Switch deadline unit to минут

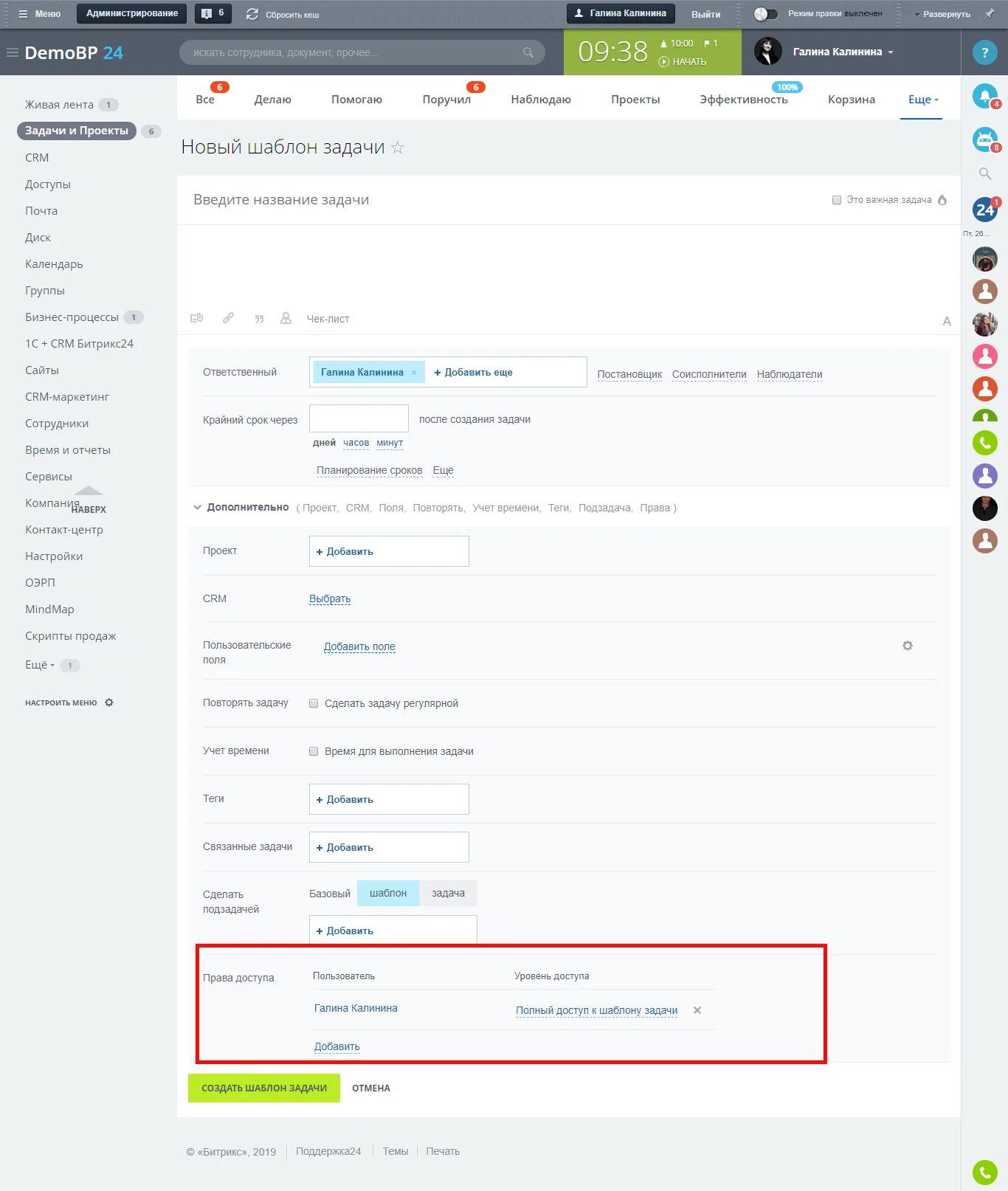click(390, 443)
